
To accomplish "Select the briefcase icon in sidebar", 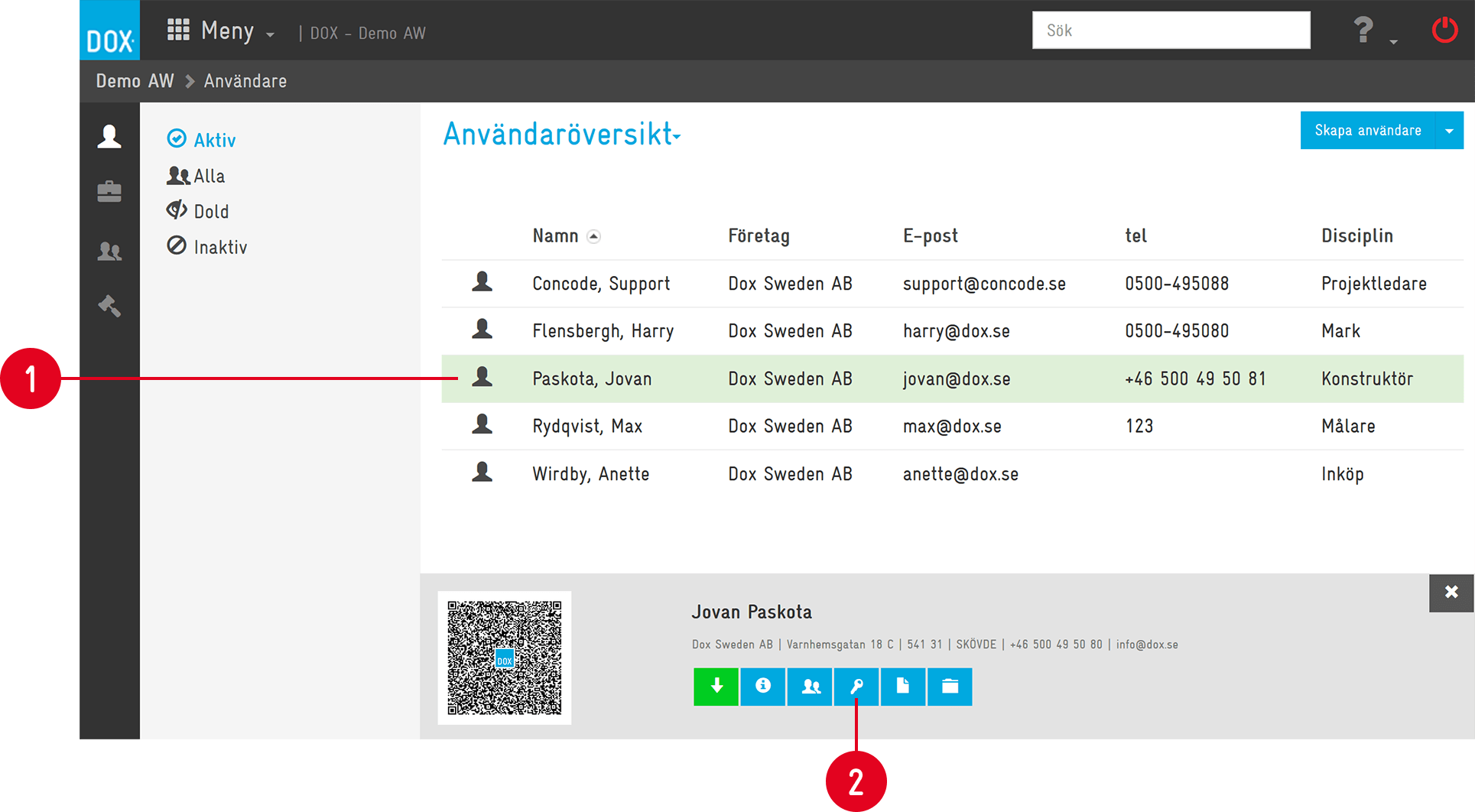I will pyautogui.click(x=109, y=192).
